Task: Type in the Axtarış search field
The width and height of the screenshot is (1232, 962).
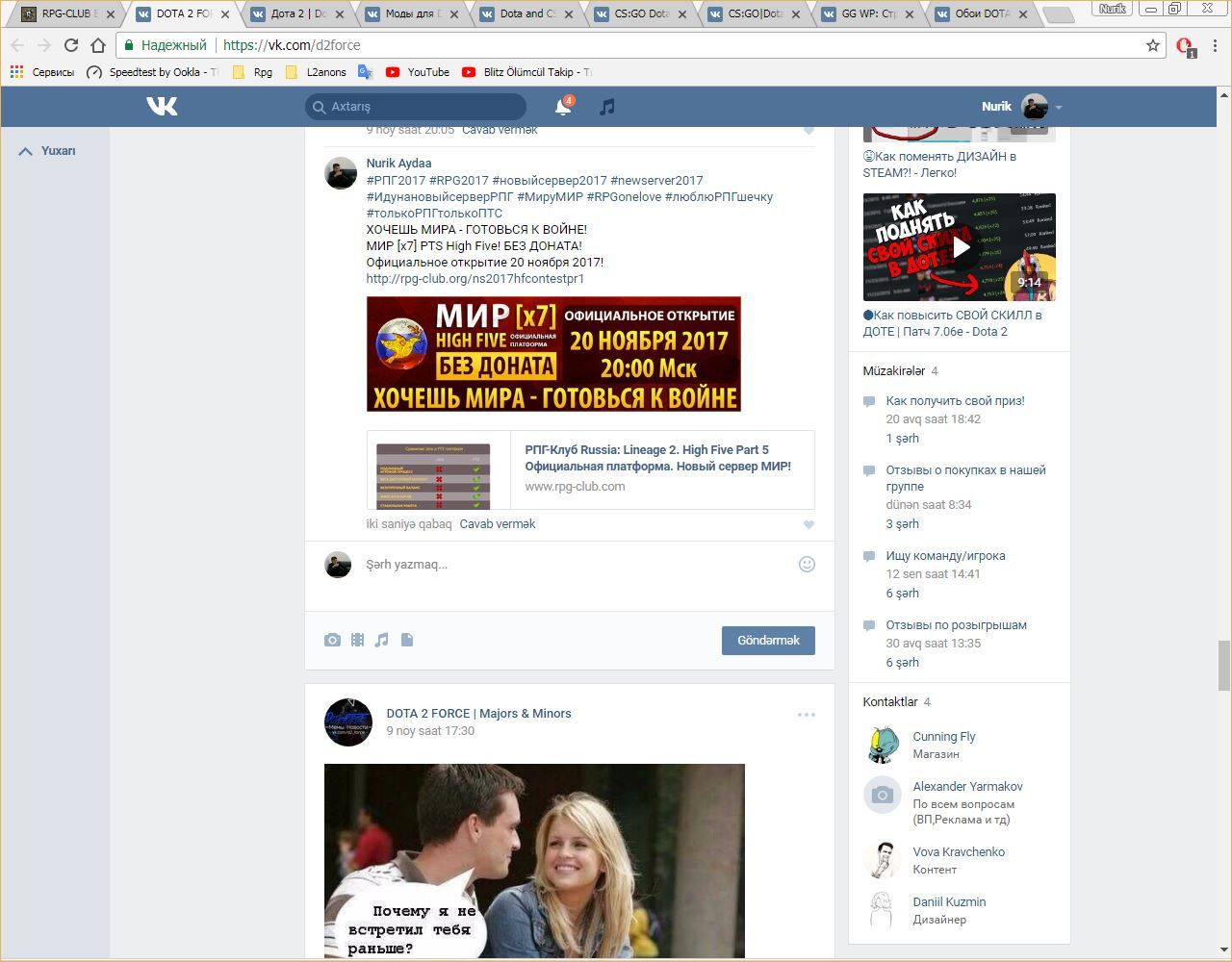Action: click(x=416, y=107)
